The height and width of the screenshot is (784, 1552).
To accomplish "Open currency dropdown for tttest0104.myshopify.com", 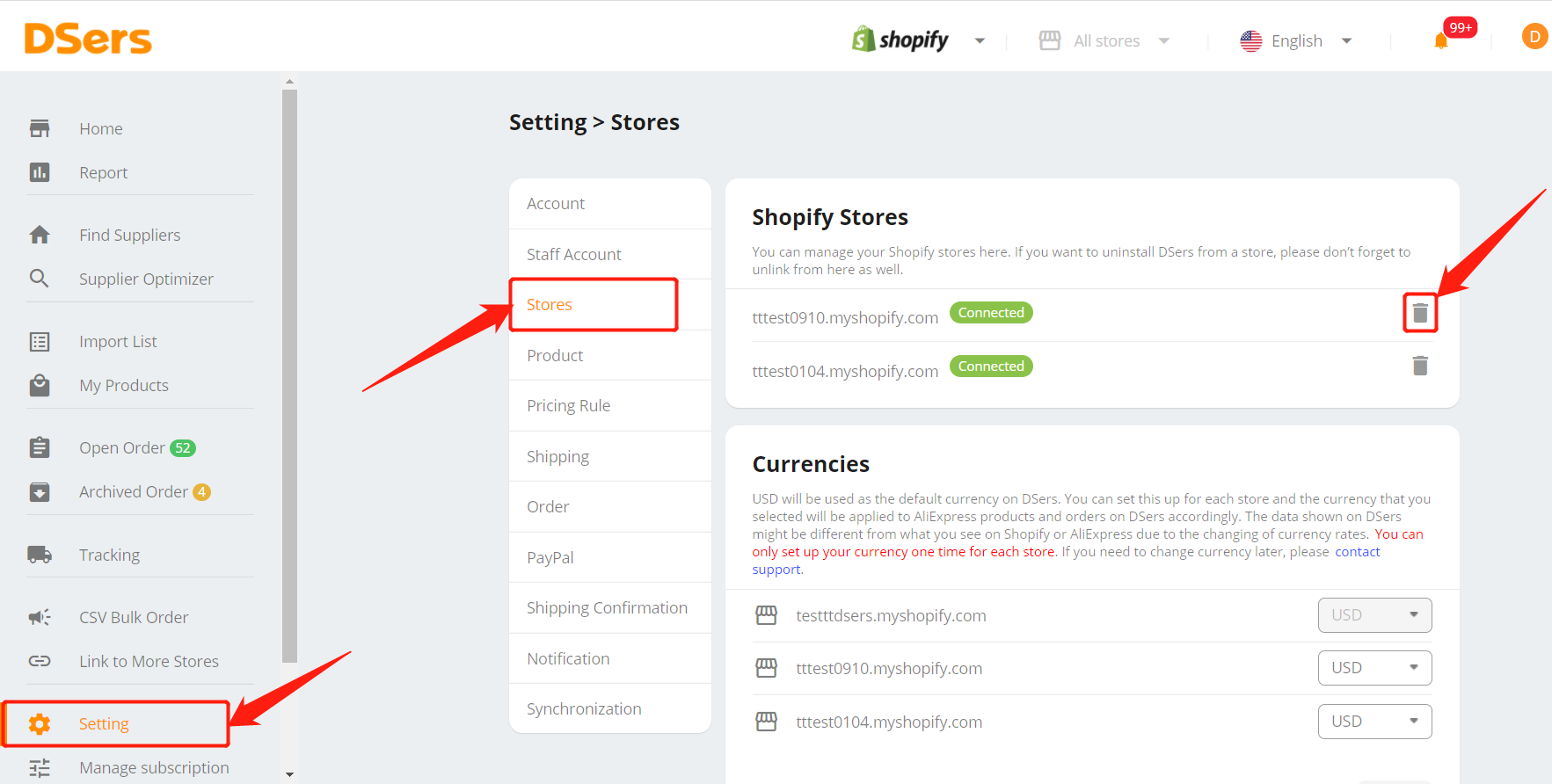I will click(x=1374, y=722).
